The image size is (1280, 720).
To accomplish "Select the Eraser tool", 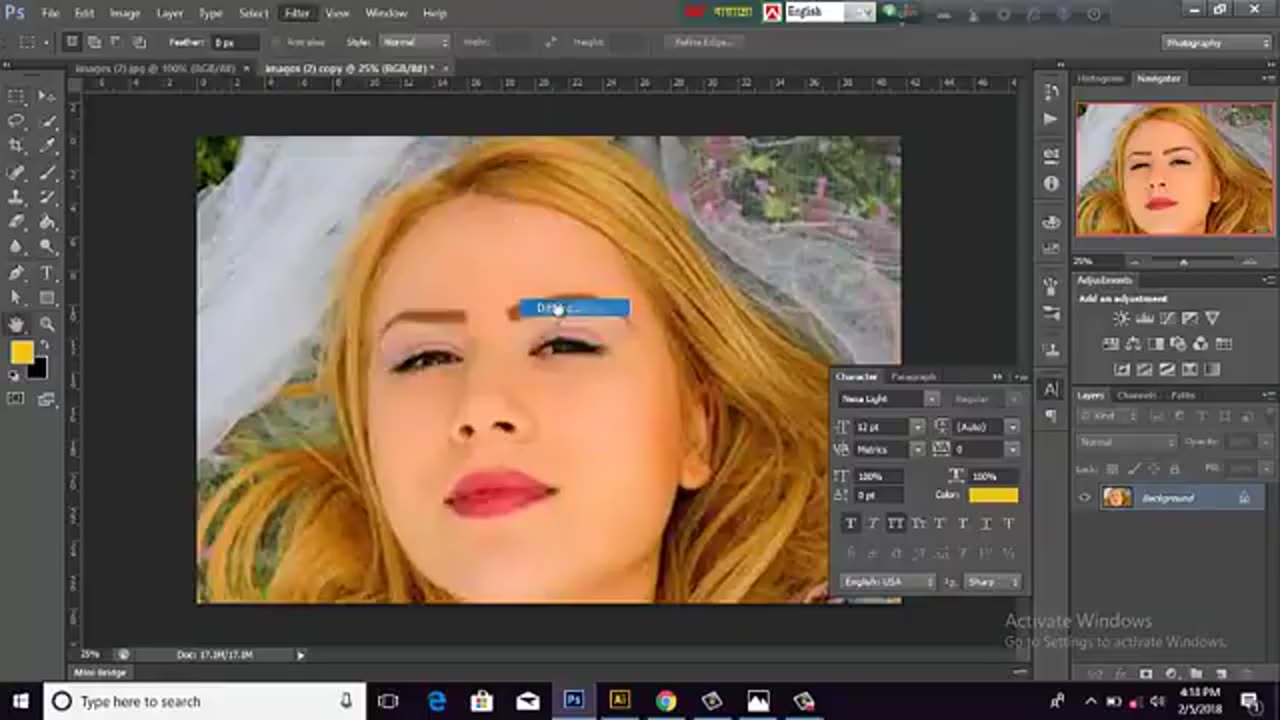I will click(17, 222).
